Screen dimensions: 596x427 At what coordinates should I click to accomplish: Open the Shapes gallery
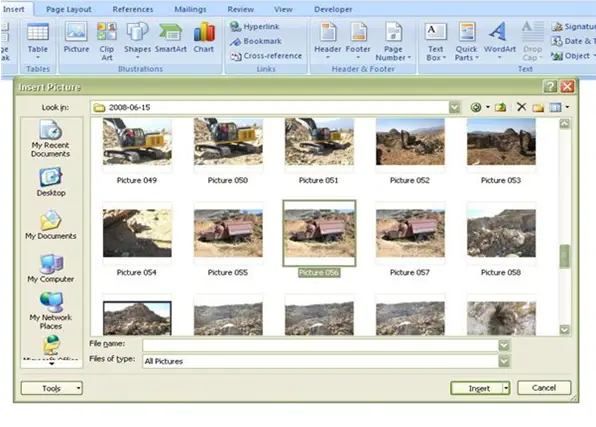[137, 41]
